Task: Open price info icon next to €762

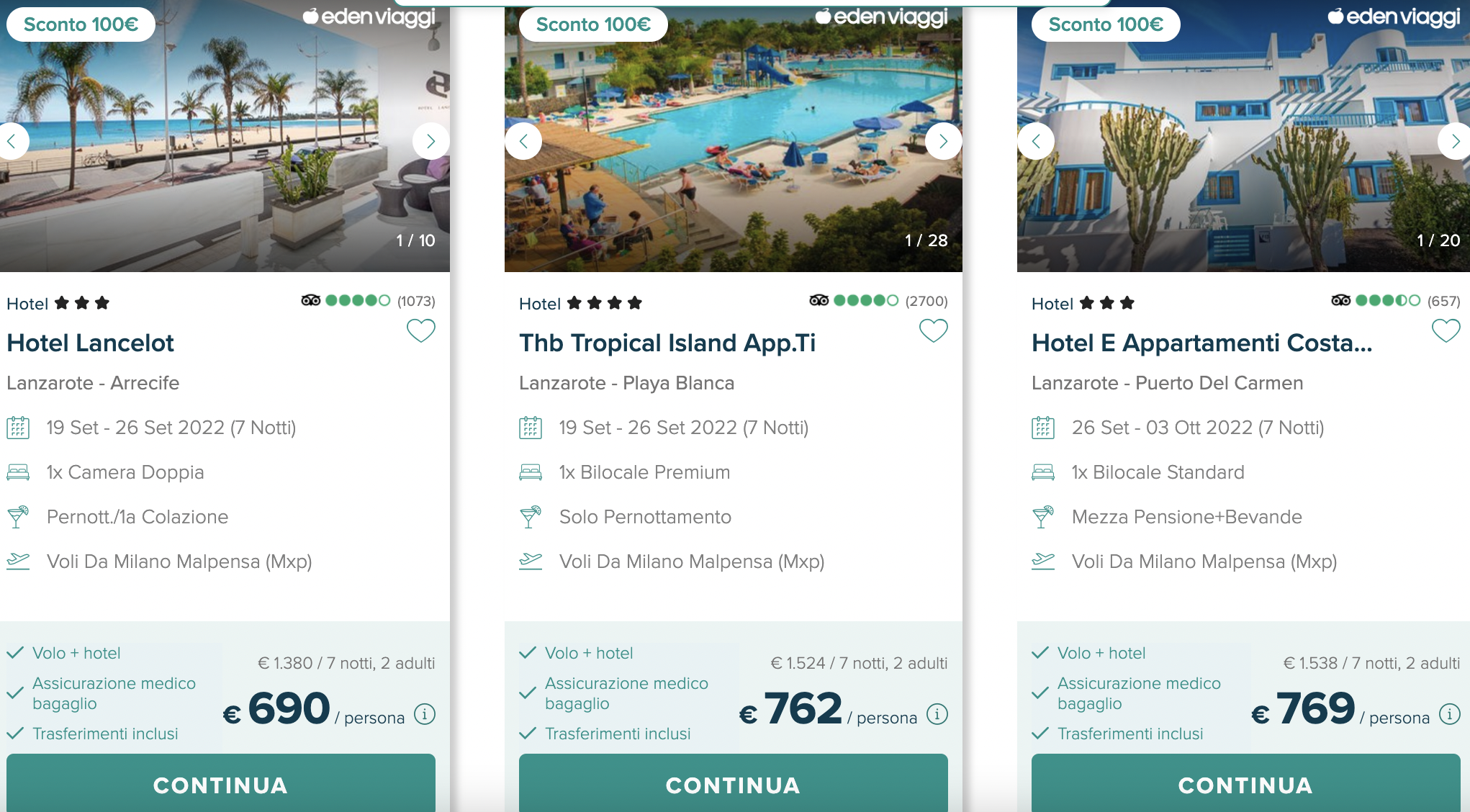Action: tap(937, 714)
